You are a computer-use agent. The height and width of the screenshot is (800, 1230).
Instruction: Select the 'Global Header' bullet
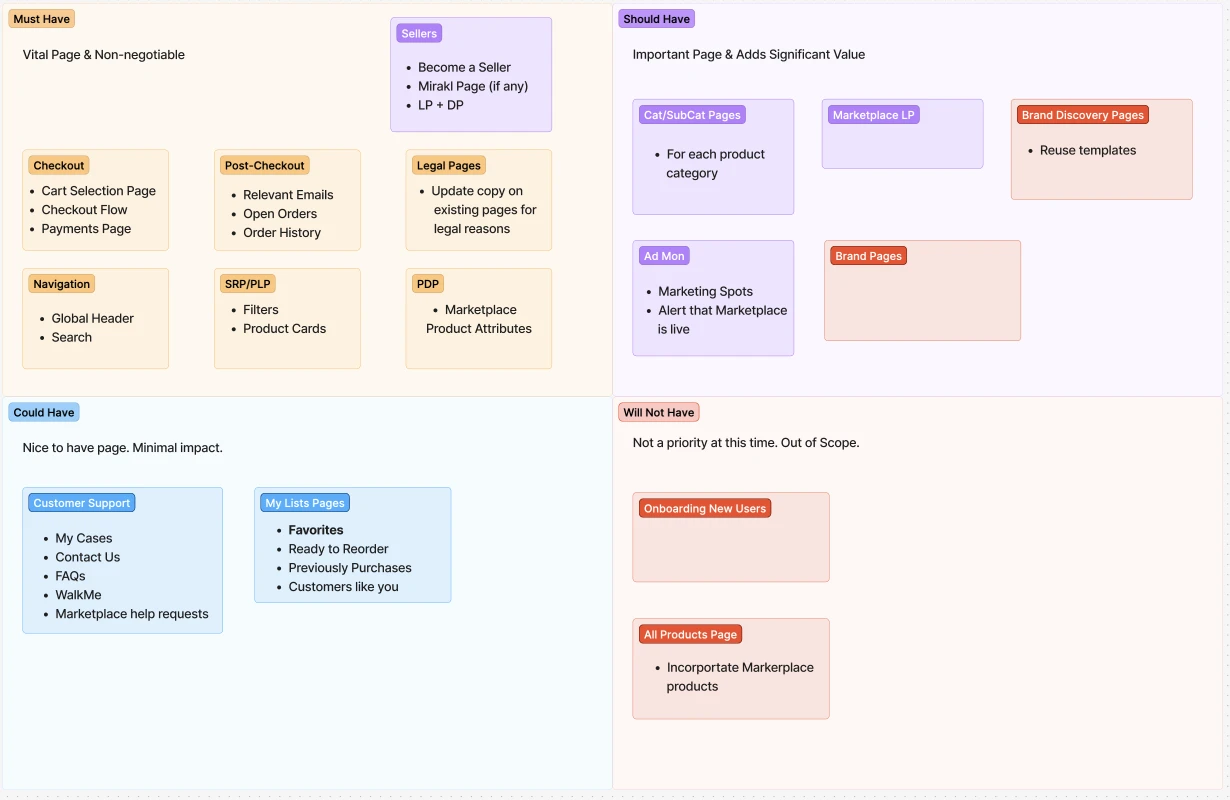pos(93,318)
